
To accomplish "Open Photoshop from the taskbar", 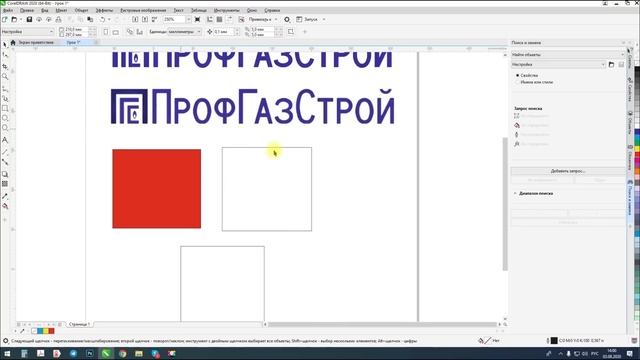I will tap(90, 353).
